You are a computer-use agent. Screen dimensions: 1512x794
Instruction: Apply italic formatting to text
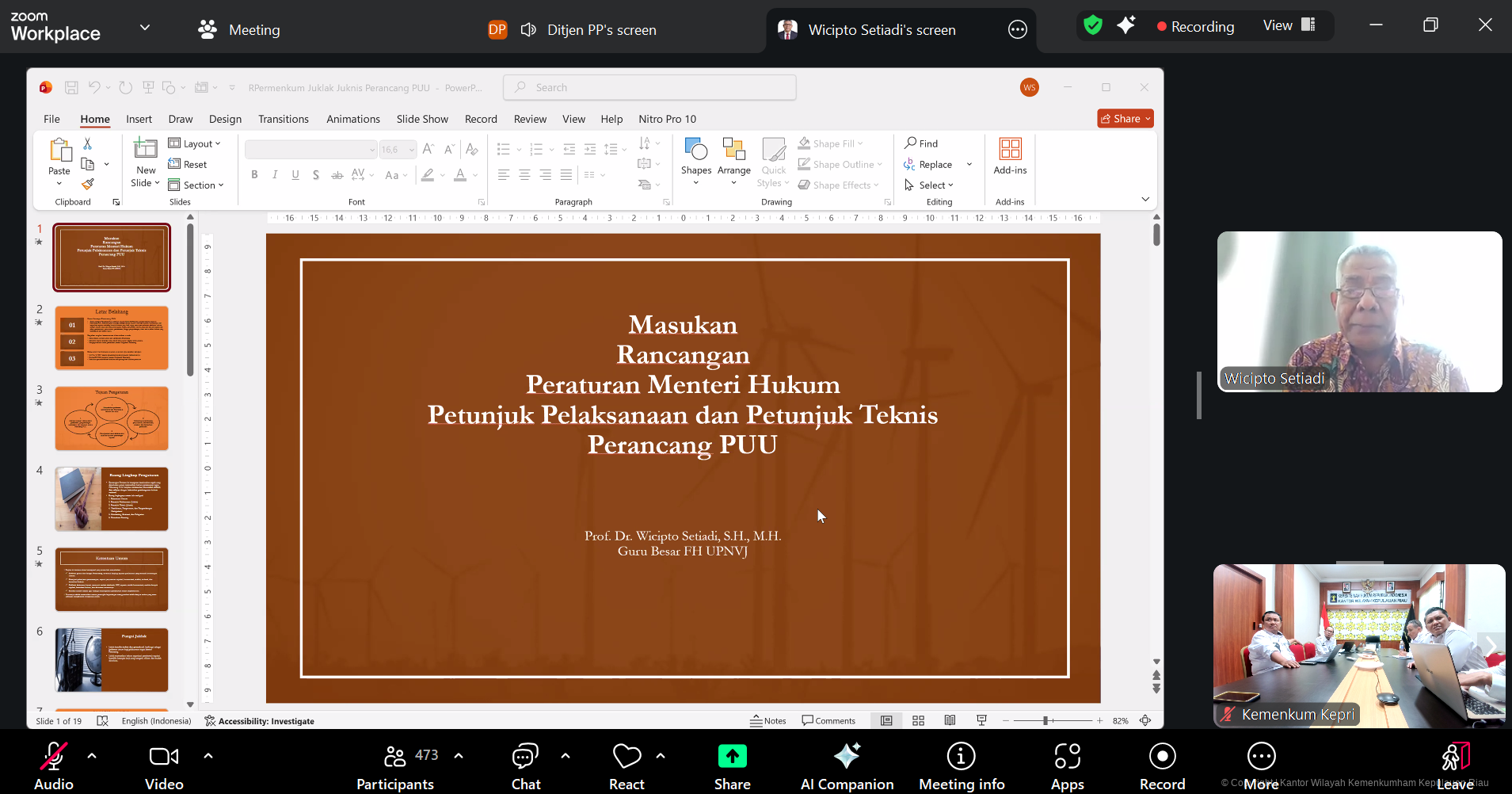point(274,174)
